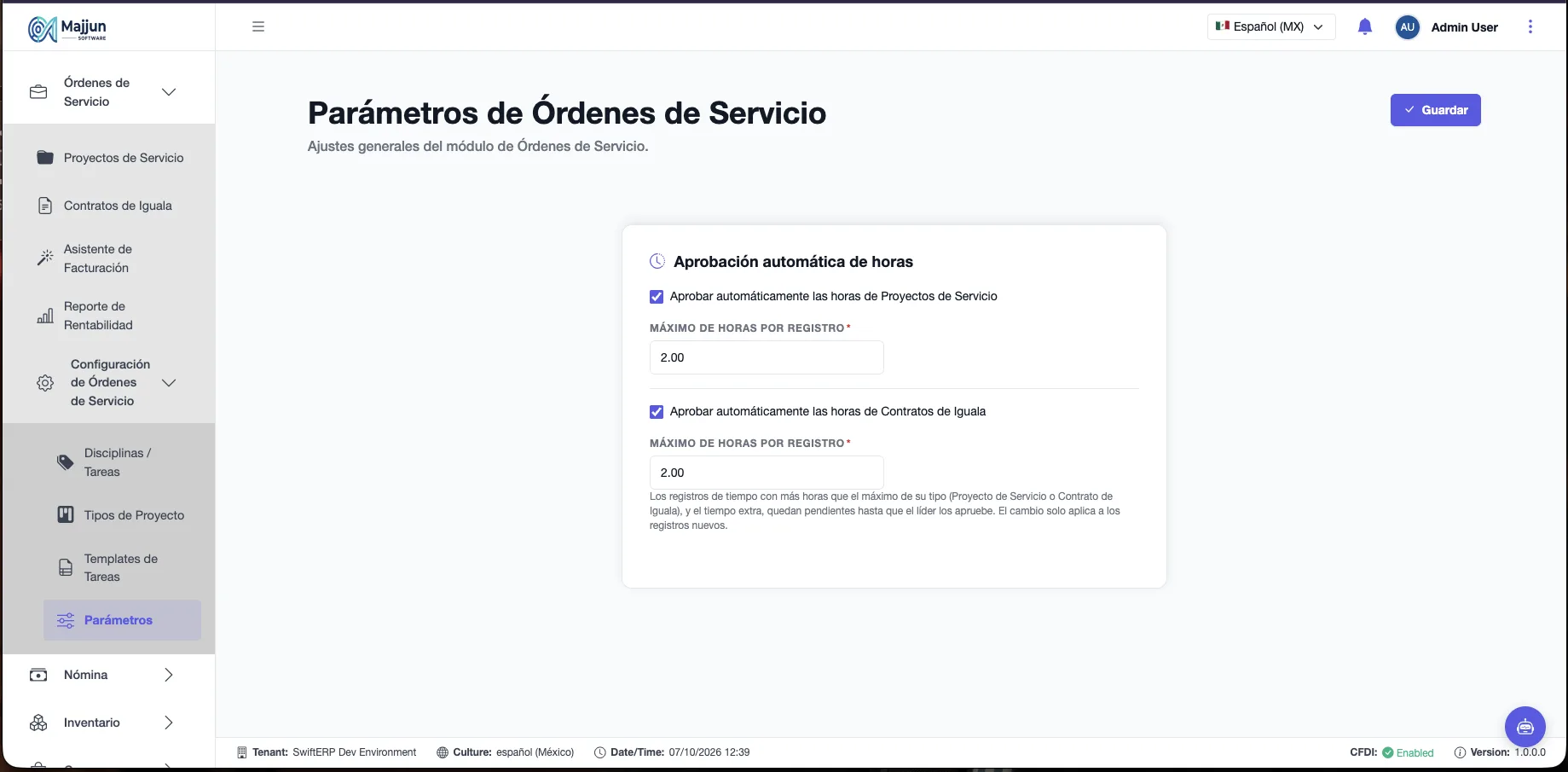Click the 'español (México)' culture text

pyautogui.click(x=535, y=752)
